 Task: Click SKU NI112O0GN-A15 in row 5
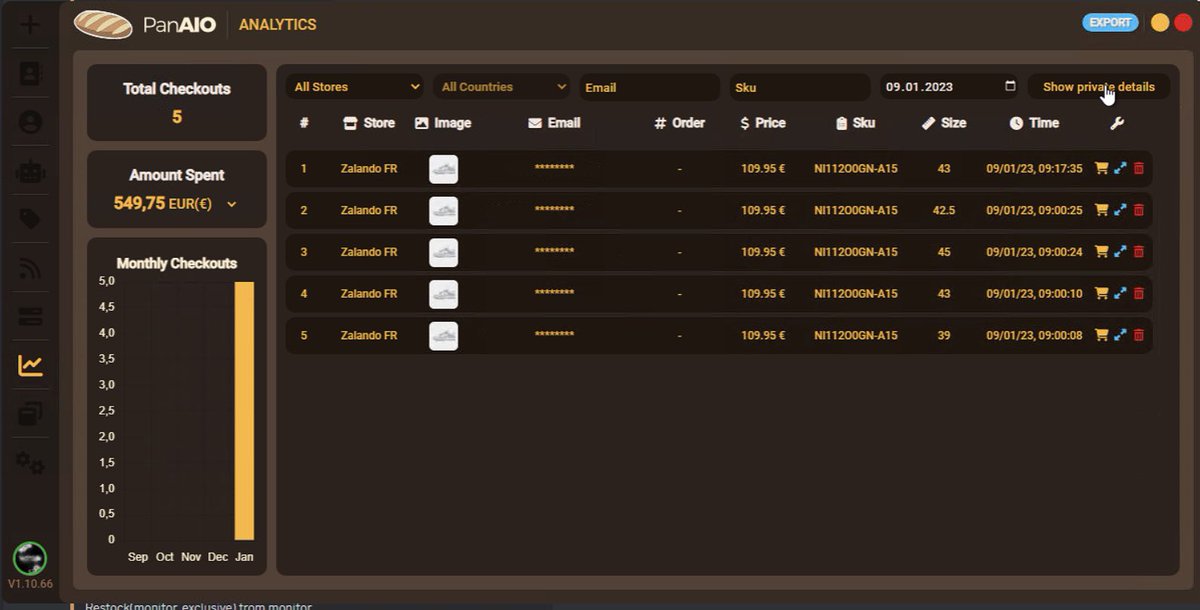point(856,336)
